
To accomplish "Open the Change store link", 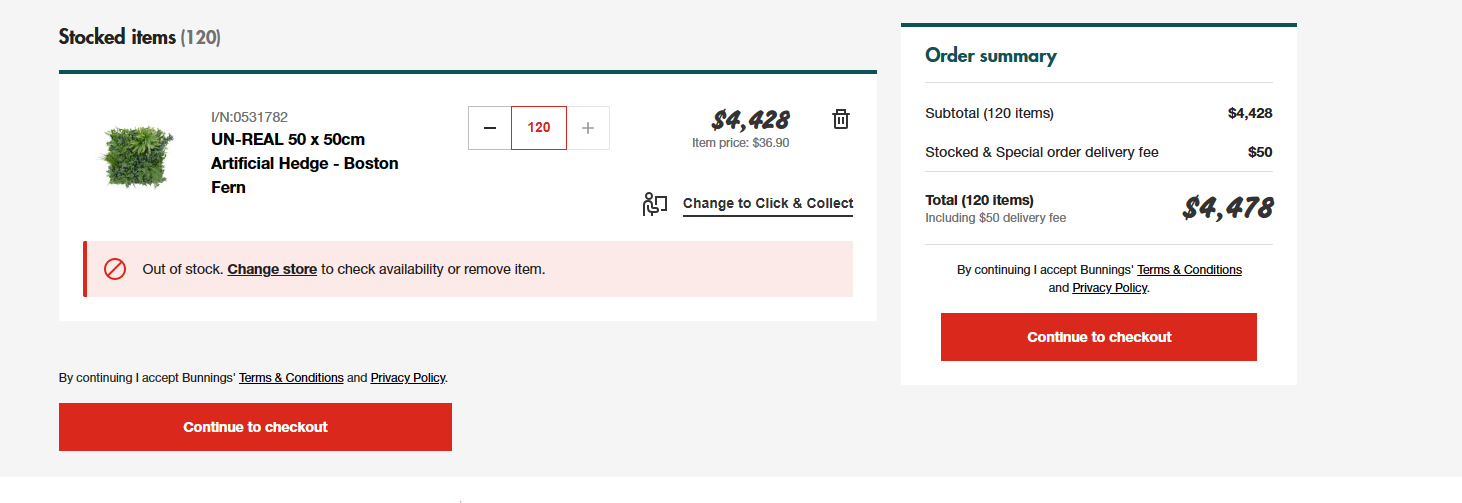I will click(272, 269).
